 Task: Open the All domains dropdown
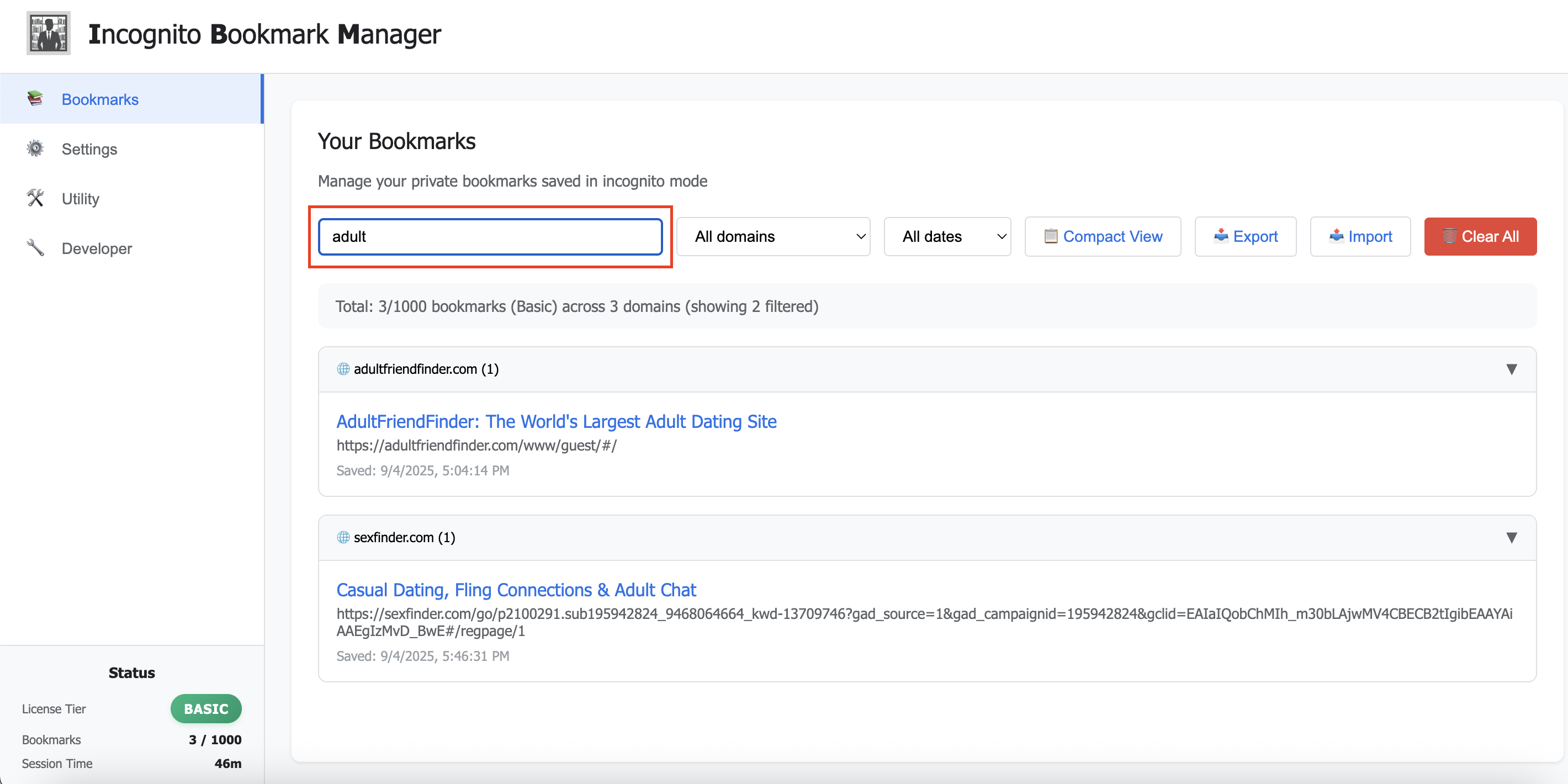(x=773, y=236)
